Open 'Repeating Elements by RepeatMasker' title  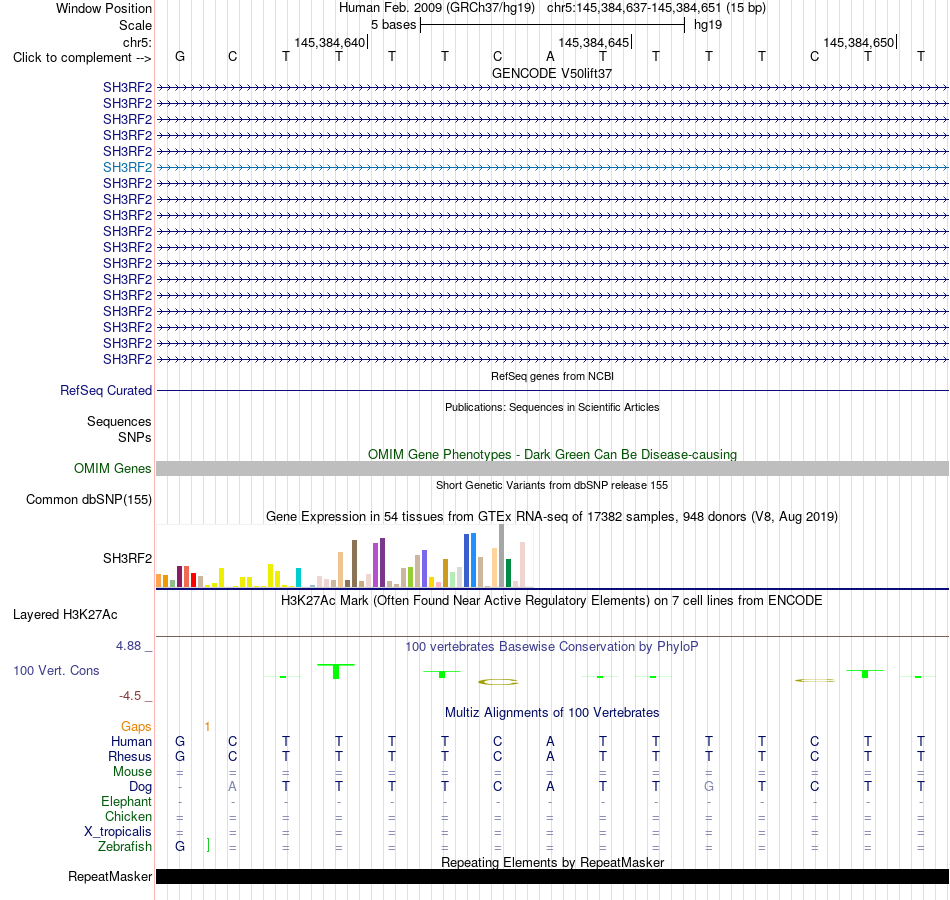coord(552,862)
